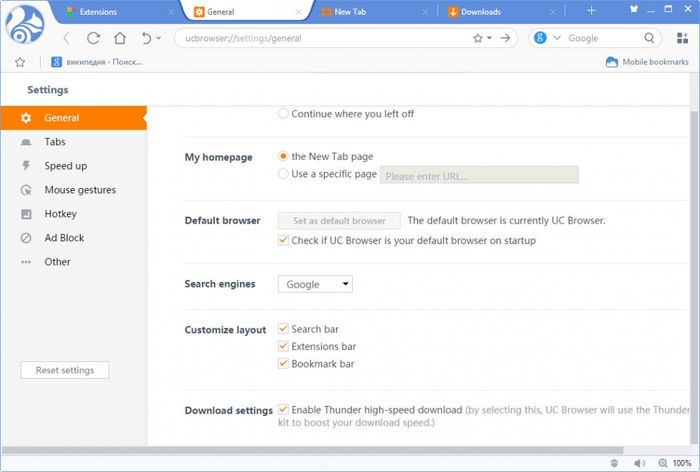Screen dimensions: 700x472
Task: Click the go arrow in address bar
Action: (505, 38)
